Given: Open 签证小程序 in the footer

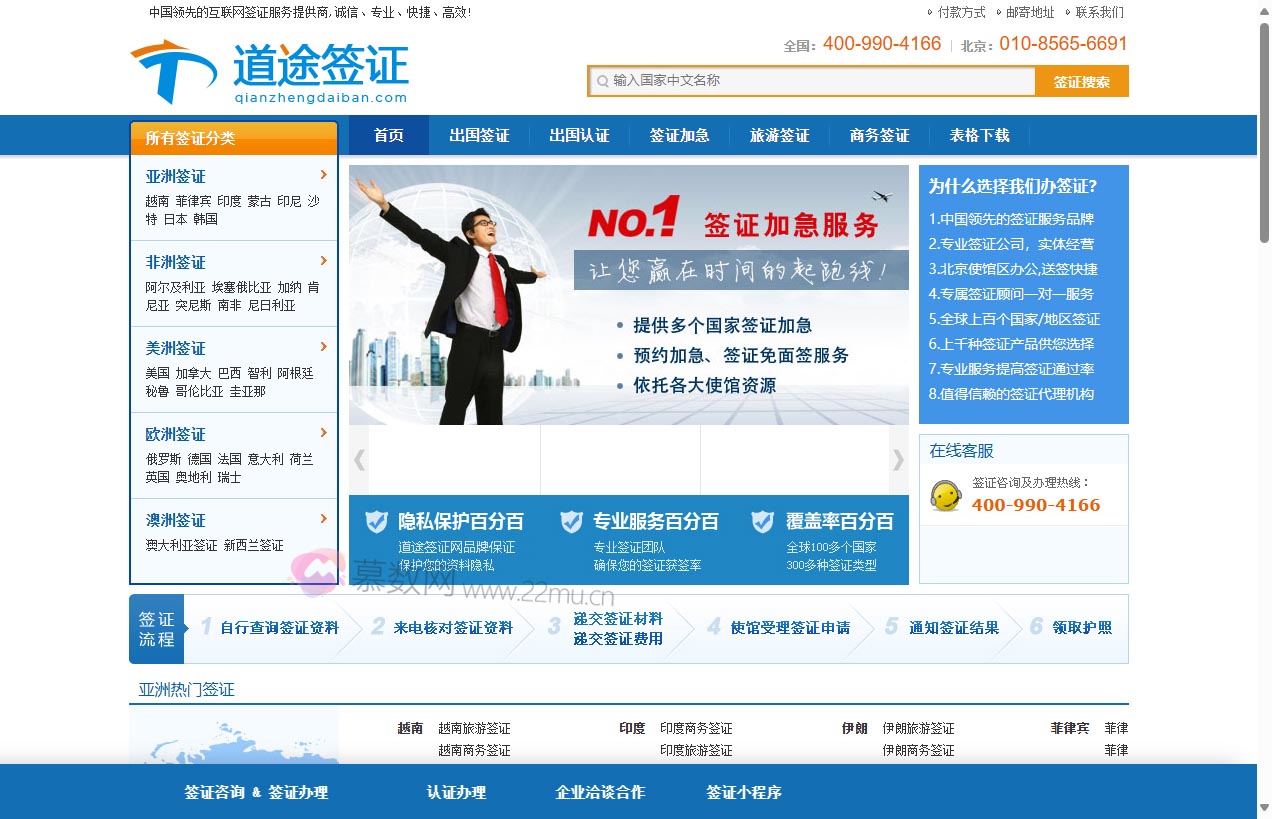Looking at the screenshot, I should coord(744,792).
